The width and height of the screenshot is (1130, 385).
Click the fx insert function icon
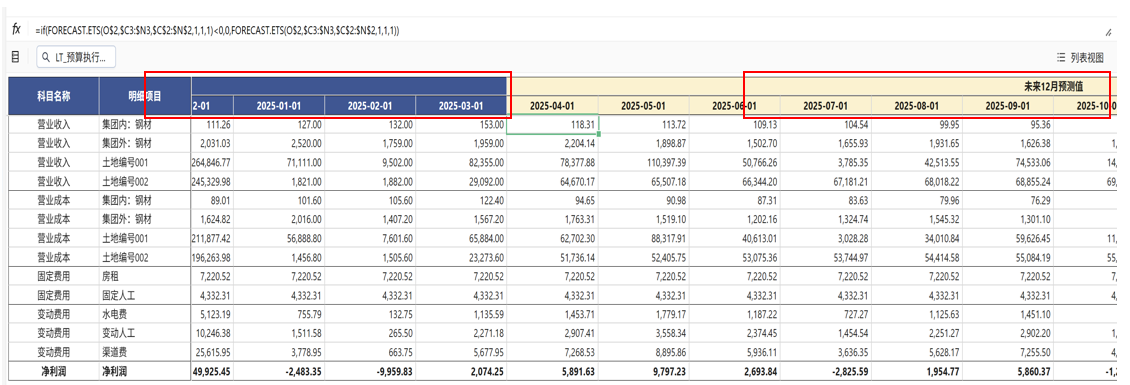click(17, 30)
